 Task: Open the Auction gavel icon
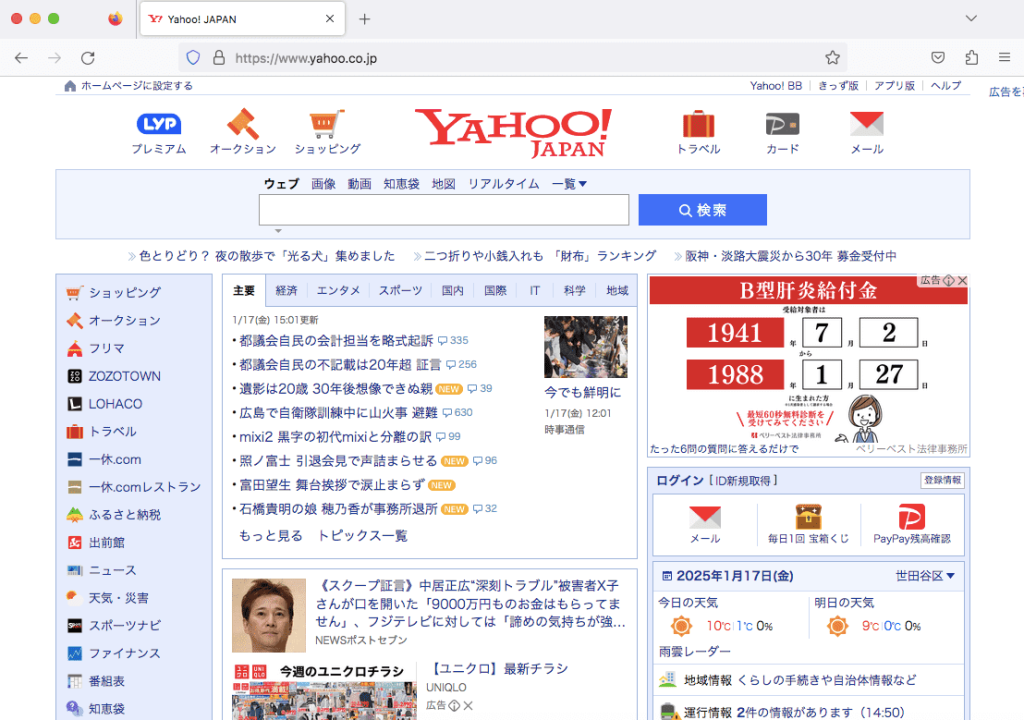click(242, 123)
